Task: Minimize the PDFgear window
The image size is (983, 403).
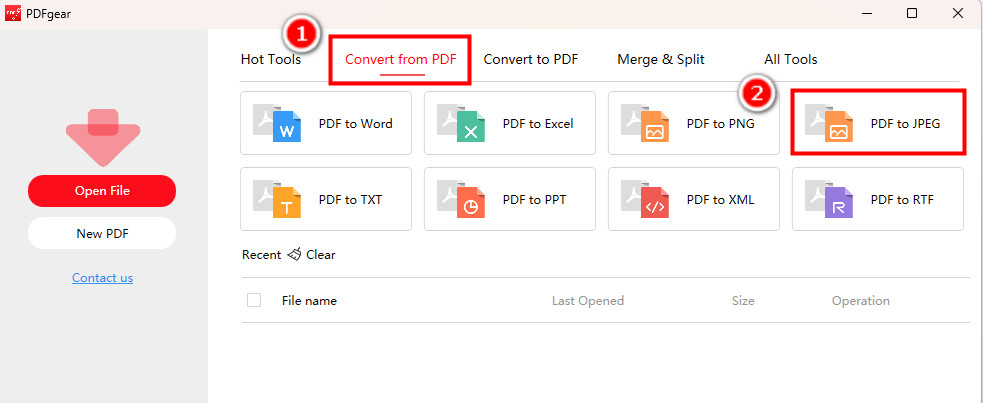Action: [867, 13]
